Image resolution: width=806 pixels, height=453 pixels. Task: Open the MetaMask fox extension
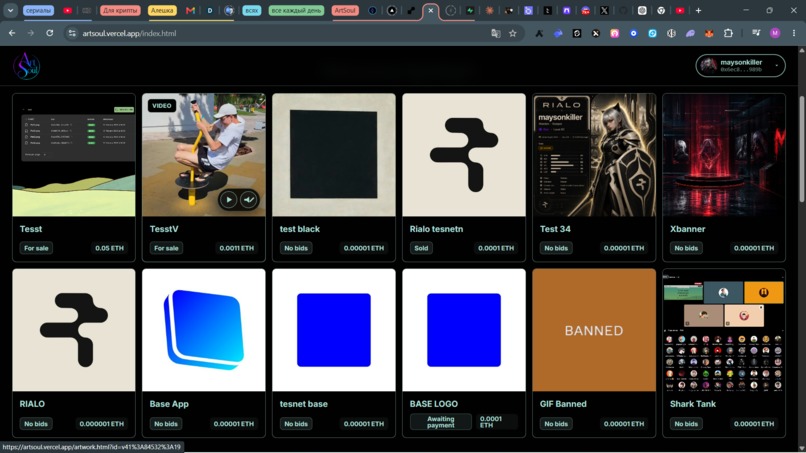pos(709,33)
